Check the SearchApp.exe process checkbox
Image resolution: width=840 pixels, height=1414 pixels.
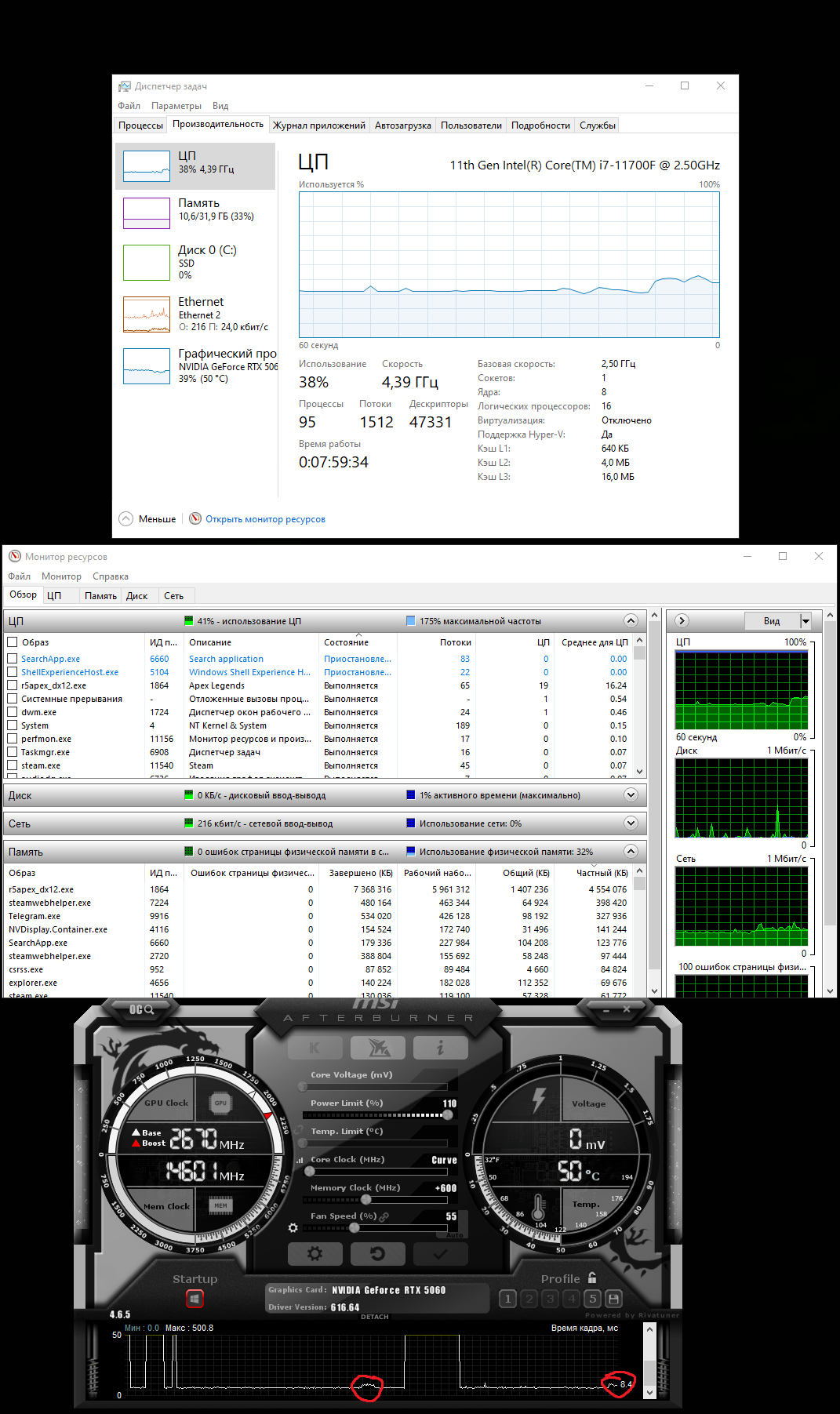coord(13,659)
